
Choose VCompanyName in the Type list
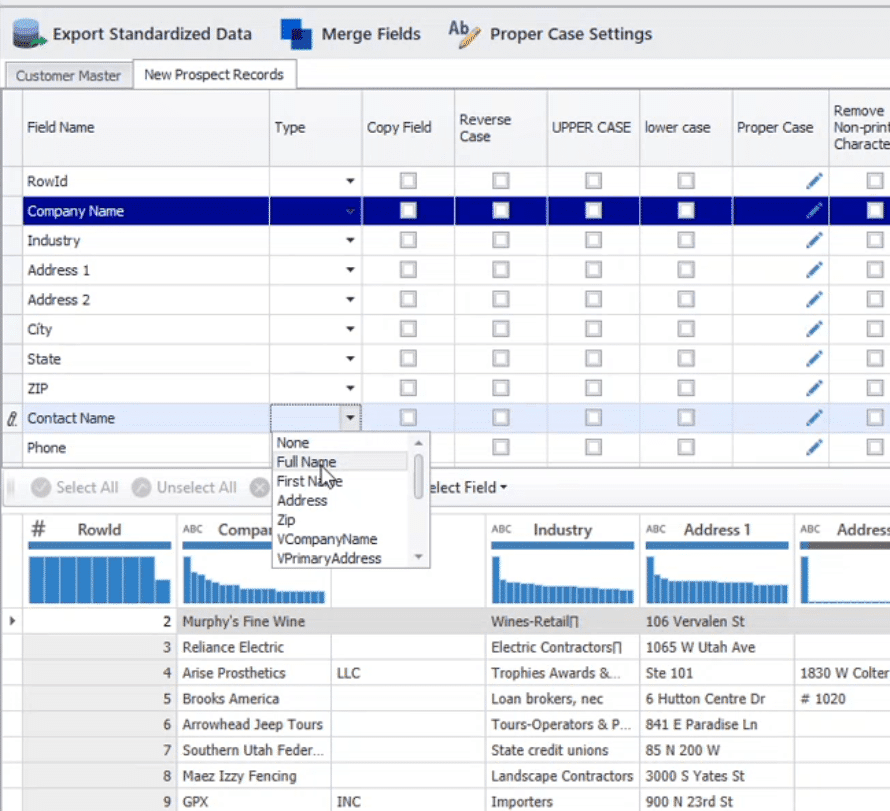point(327,539)
